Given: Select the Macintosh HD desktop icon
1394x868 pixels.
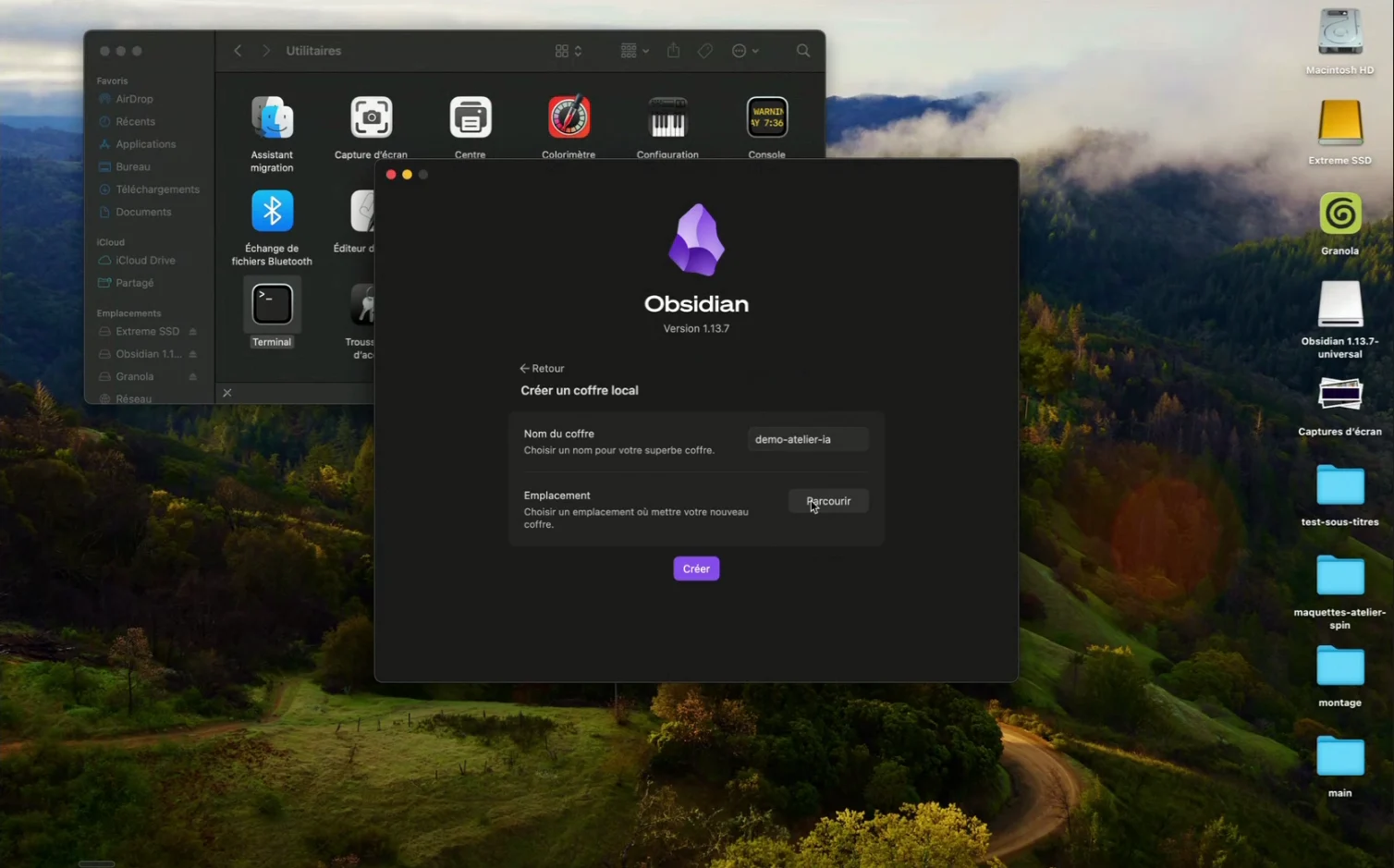Looking at the screenshot, I should coord(1339,32).
